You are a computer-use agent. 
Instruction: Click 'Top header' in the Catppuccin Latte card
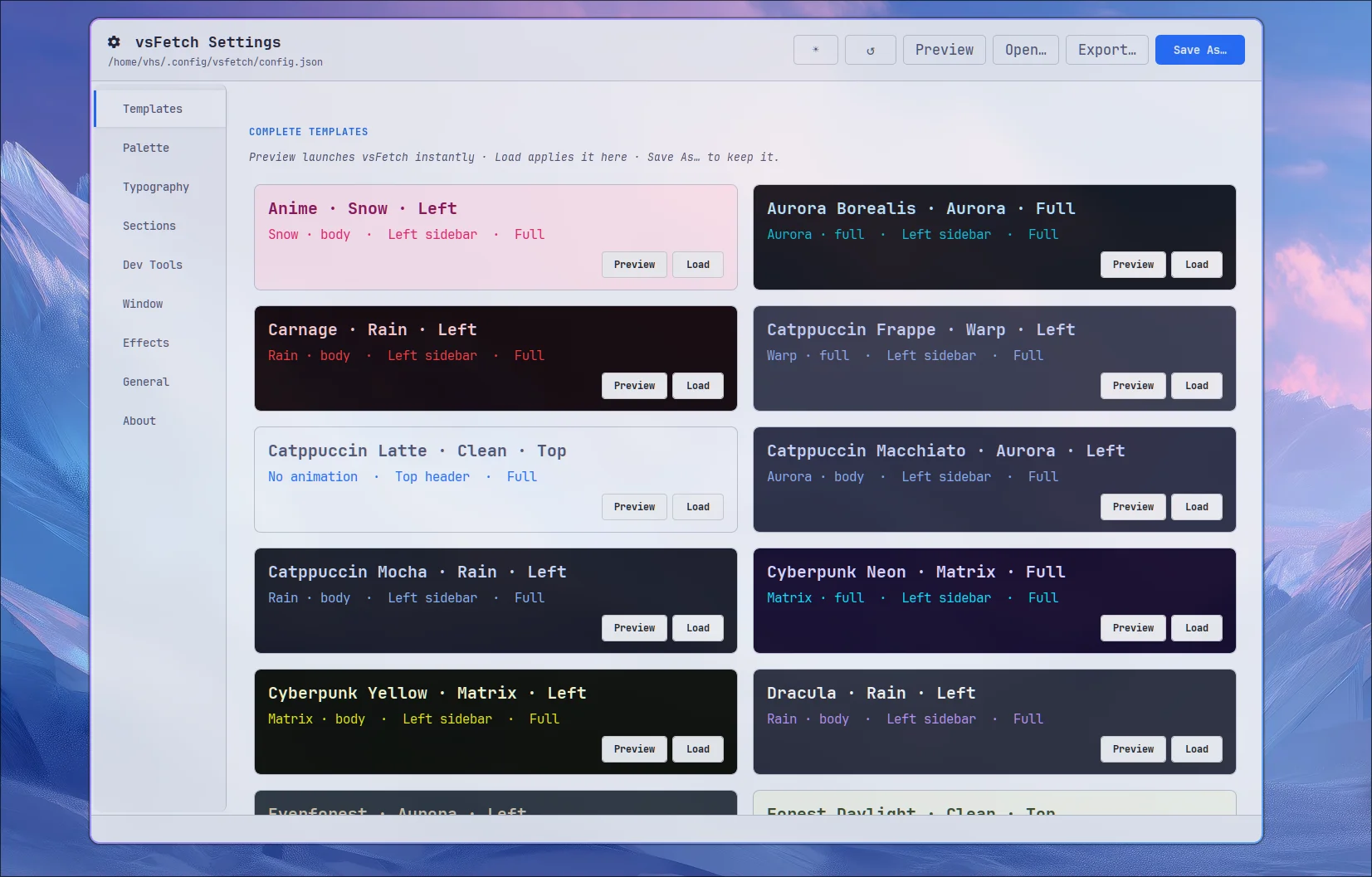432,476
